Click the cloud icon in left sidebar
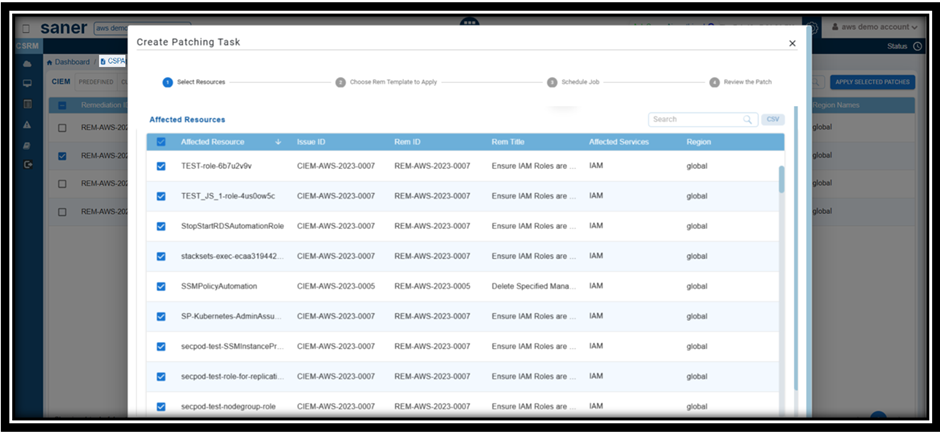This screenshot has width=940, height=434. coord(27,64)
